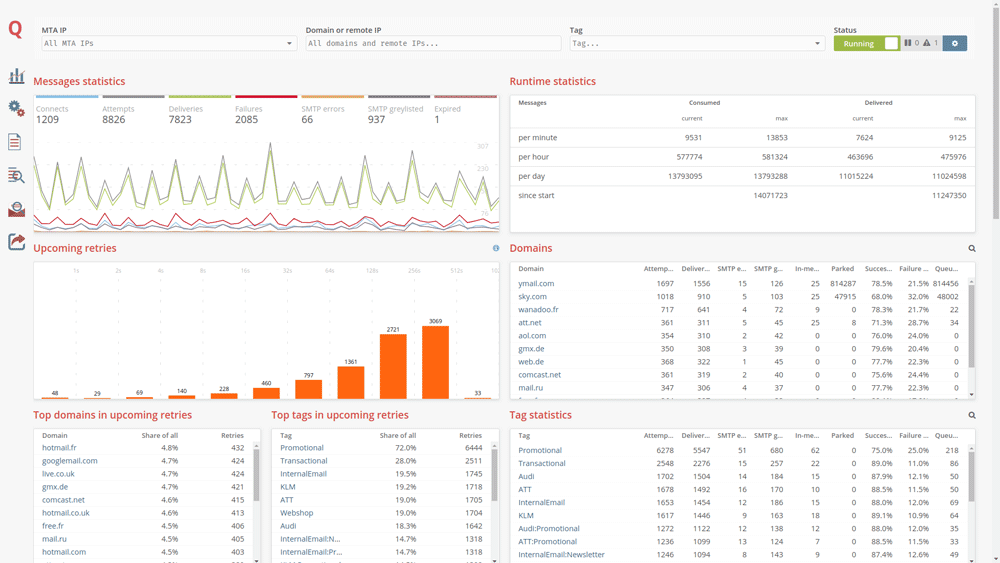Viewport: 1000px width, 563px height.
Task: Click the Domains panel search icon
Action: coord(971,249)
